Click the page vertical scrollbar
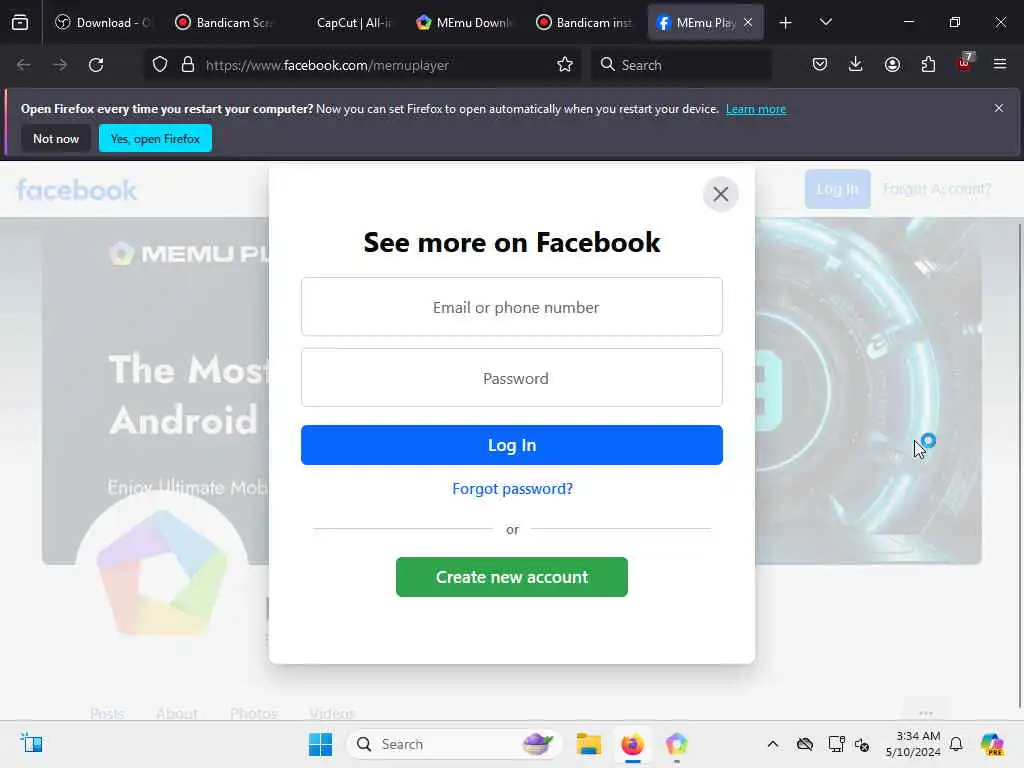Viewport: 1024px width, 768px height. pyautogui.click(x=1019, y=466)
